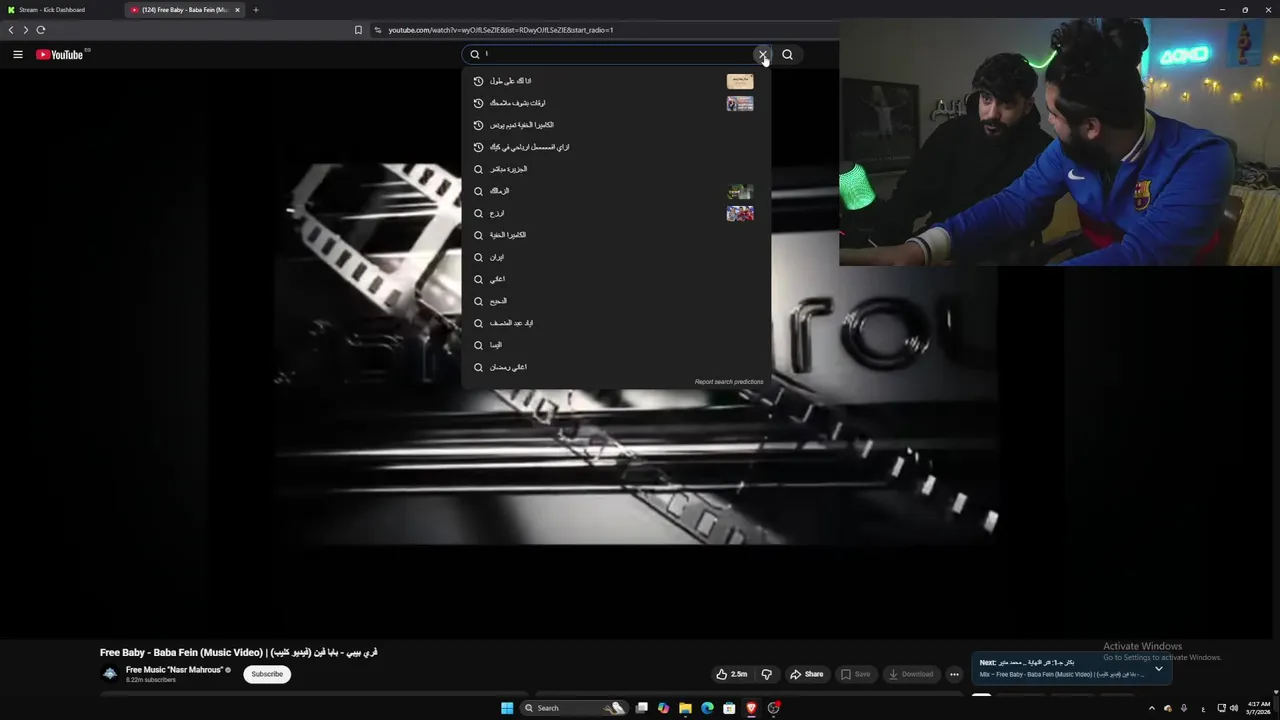Go back in browser

(11, 30)
